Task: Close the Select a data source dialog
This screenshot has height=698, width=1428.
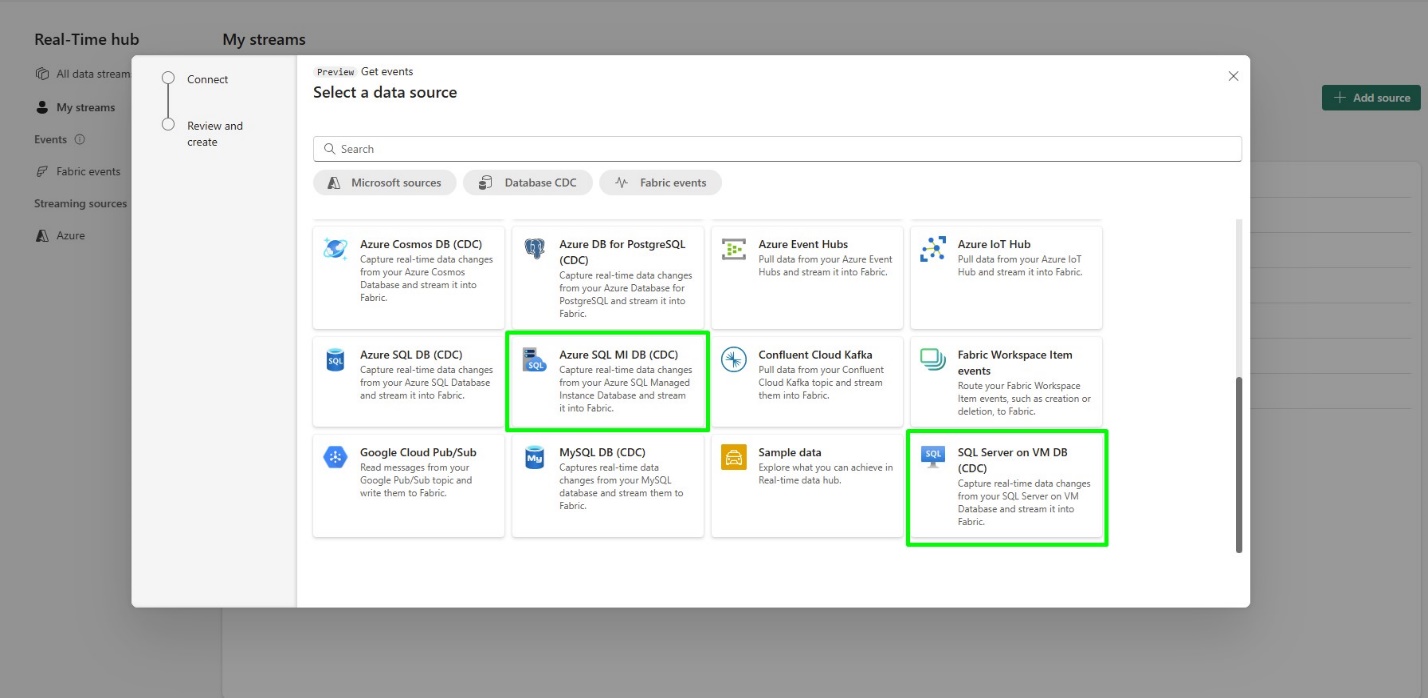Action: pyautogui.click(x=1233, y=76)
